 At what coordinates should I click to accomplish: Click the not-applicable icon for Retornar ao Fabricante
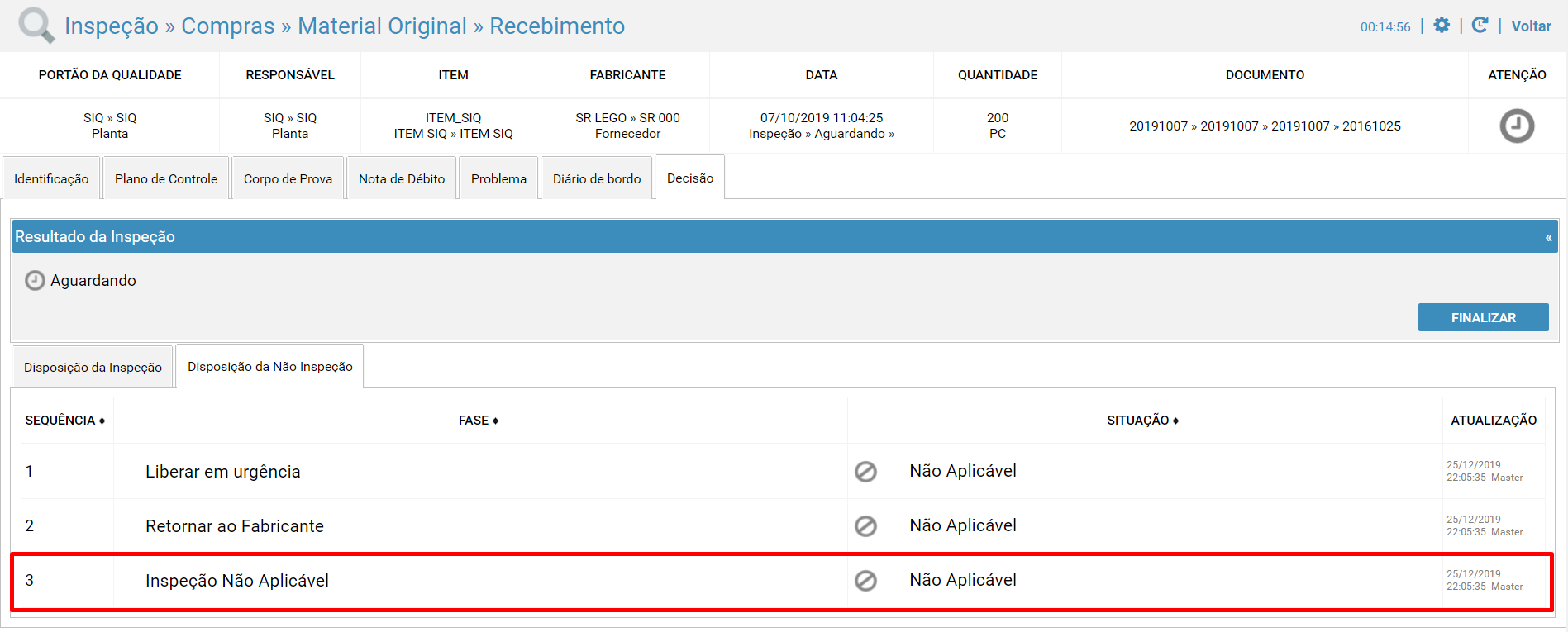865,526
